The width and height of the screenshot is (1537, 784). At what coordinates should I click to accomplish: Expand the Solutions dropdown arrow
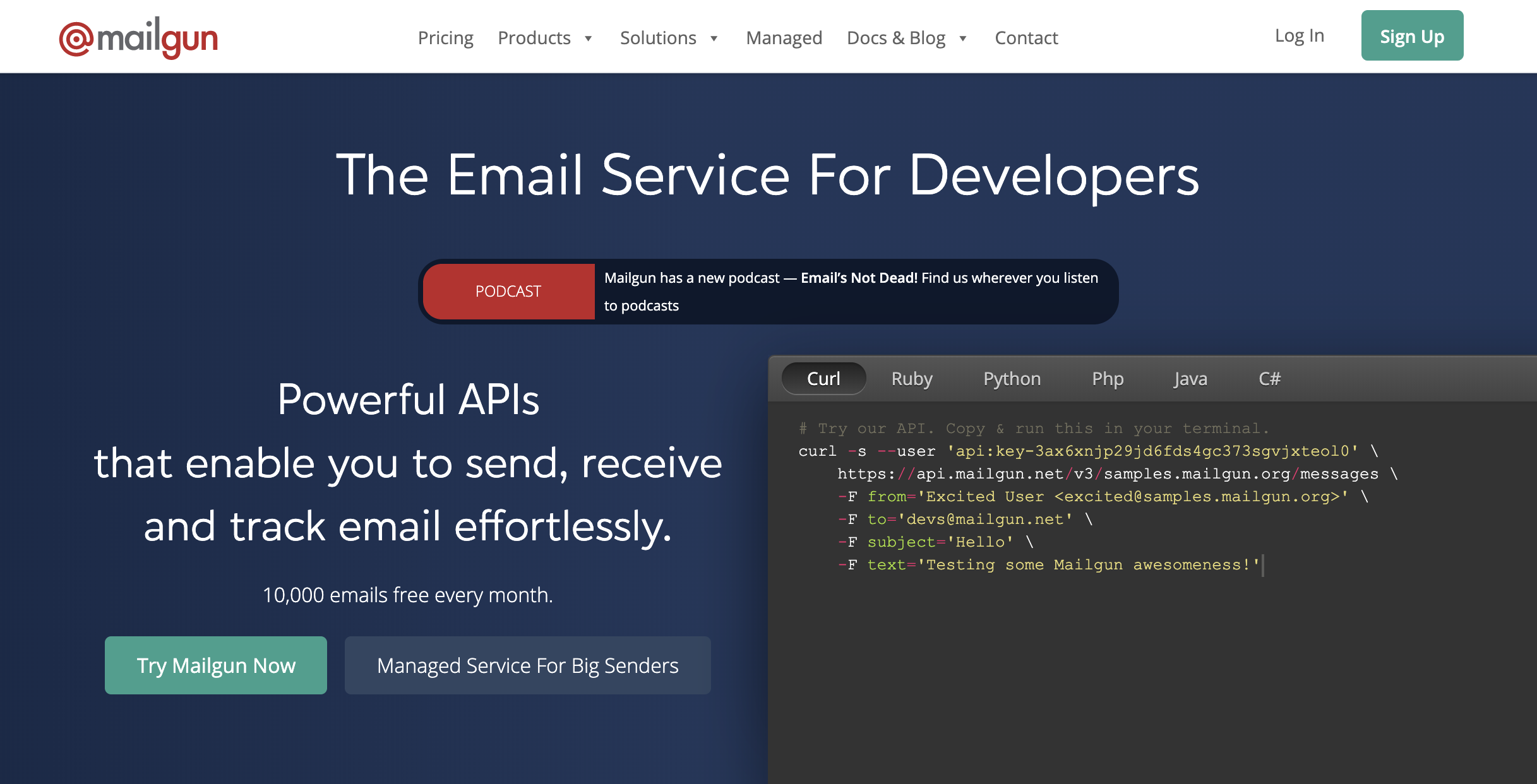[714, 39]
